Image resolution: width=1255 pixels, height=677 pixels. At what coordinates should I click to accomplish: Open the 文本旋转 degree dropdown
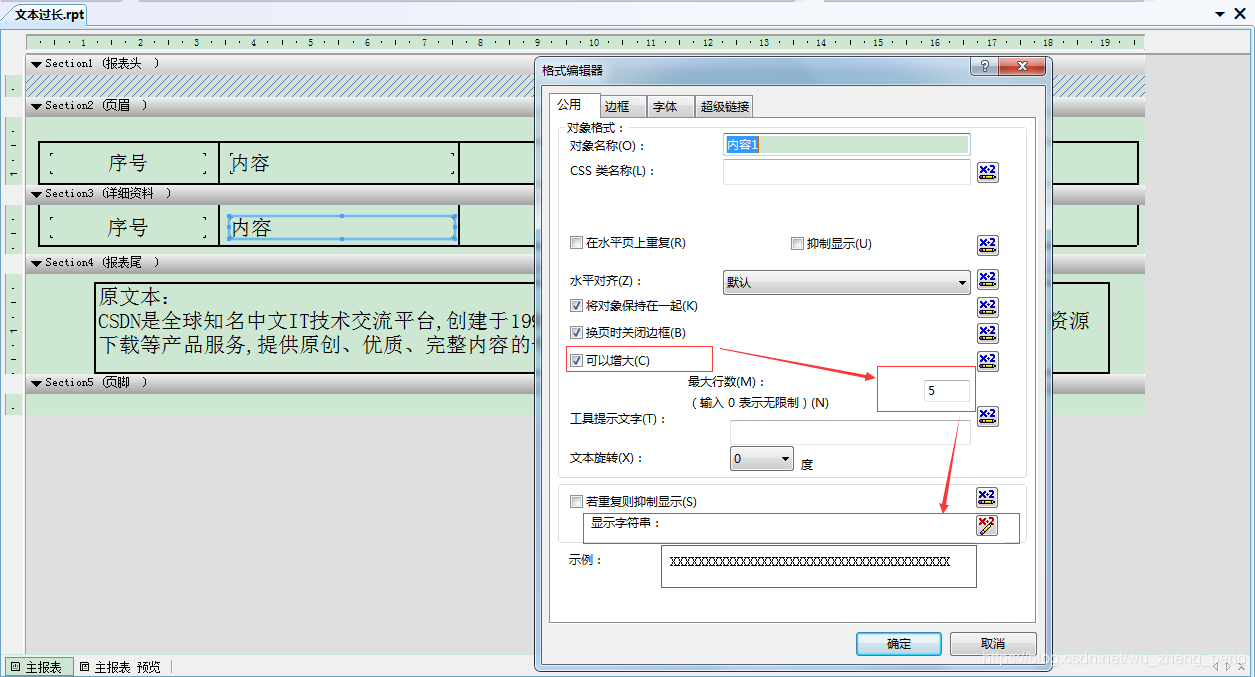(762, 459)
